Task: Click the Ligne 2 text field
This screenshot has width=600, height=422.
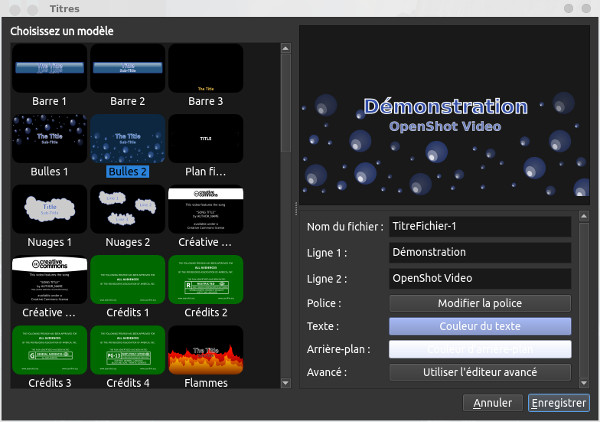Action: 479,277
